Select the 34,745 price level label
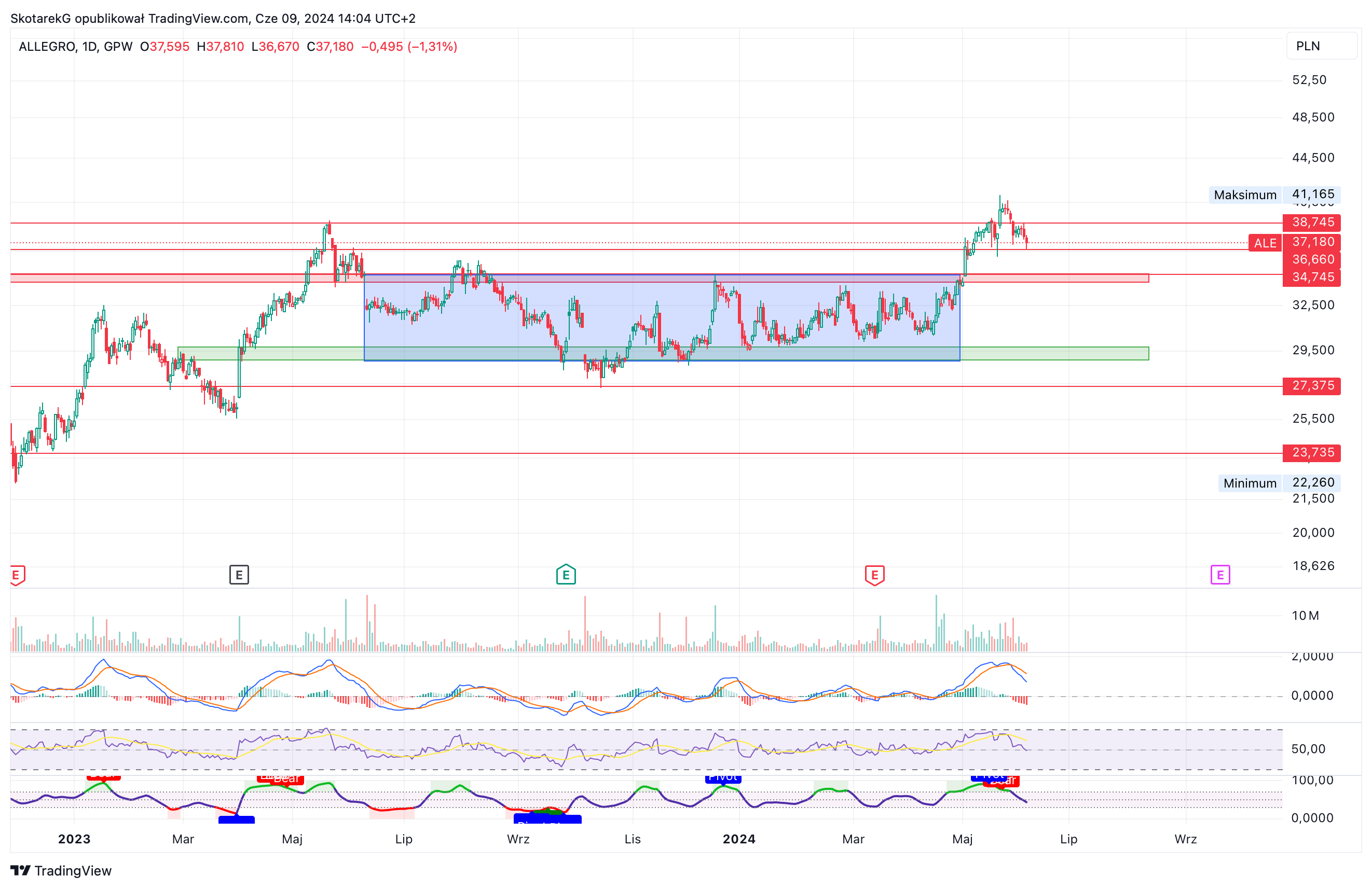 pos(1311,277)
